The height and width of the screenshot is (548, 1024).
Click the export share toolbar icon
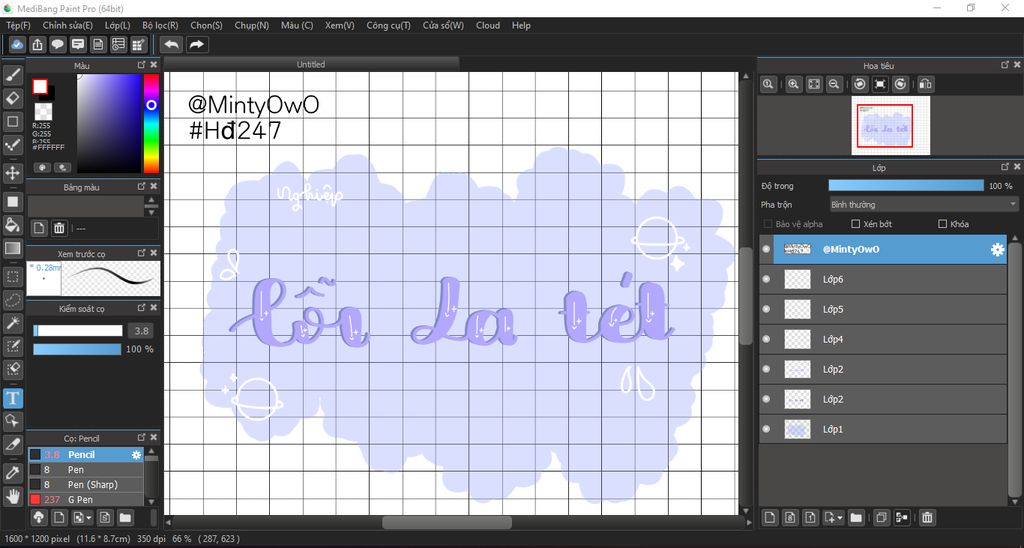pyautogui.click(x=38, y=44)
